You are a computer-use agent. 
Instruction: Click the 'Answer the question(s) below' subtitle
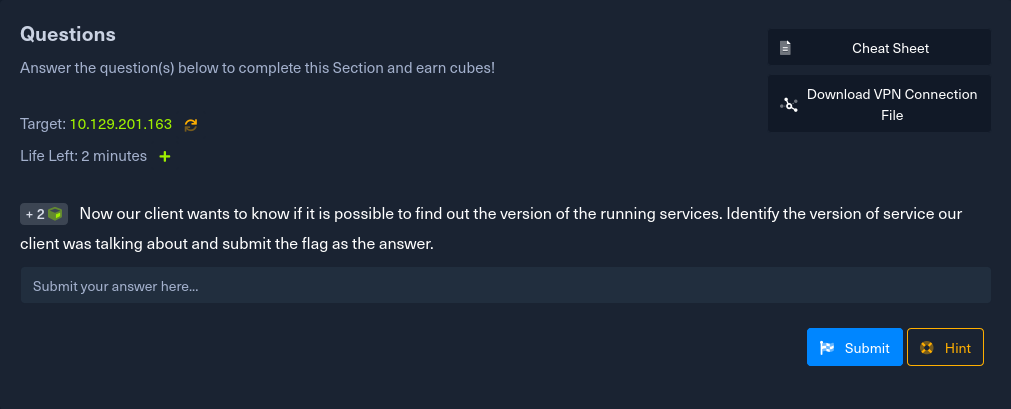(x=257, y=69)
